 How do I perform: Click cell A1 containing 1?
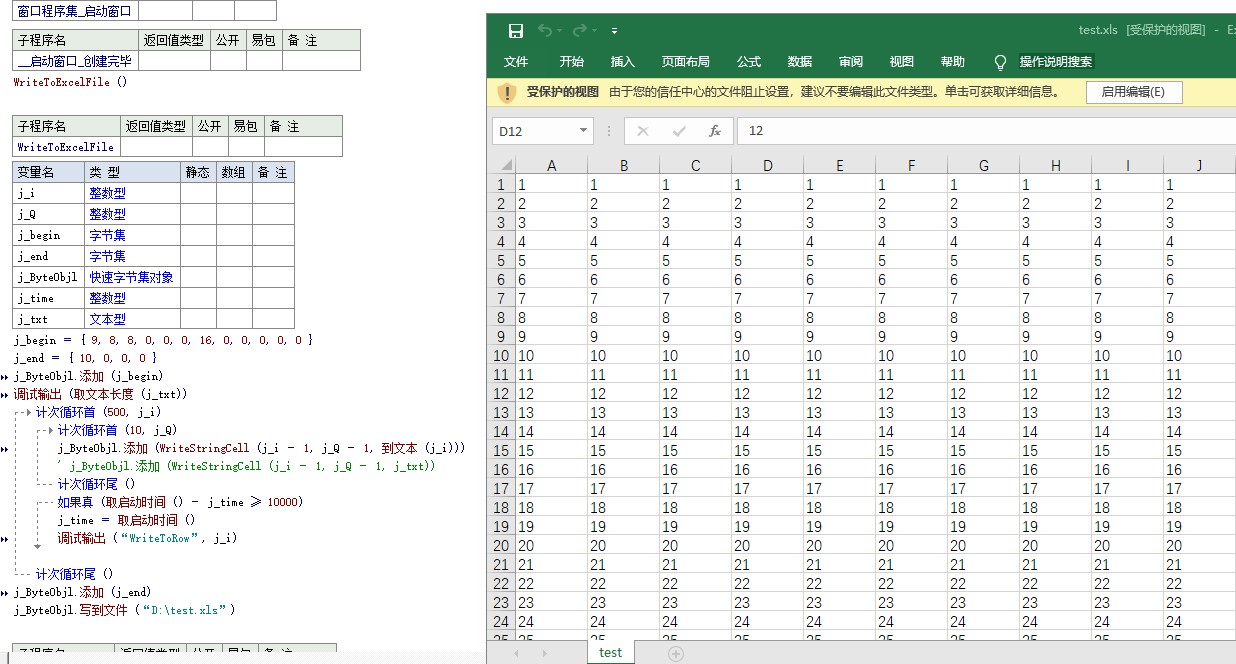551,185
